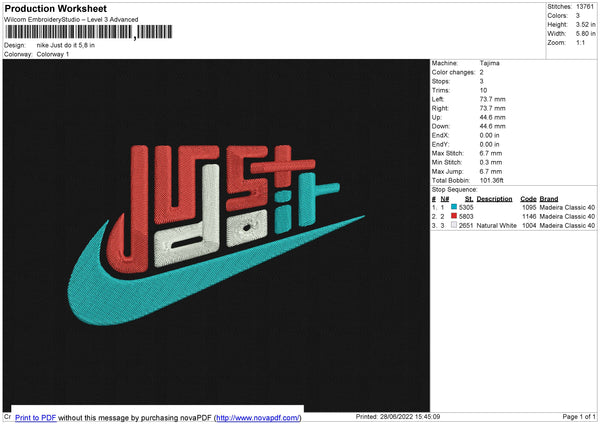Click the Brand column header

(x=549, y=199)
